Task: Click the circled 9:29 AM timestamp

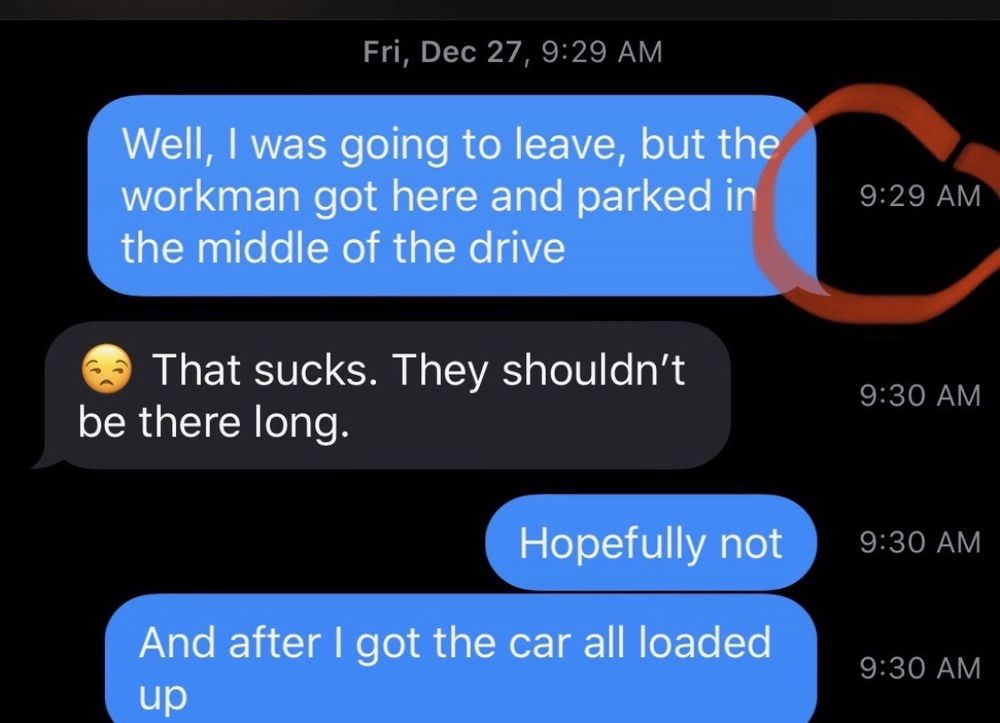Action: [x=920, y=196]
